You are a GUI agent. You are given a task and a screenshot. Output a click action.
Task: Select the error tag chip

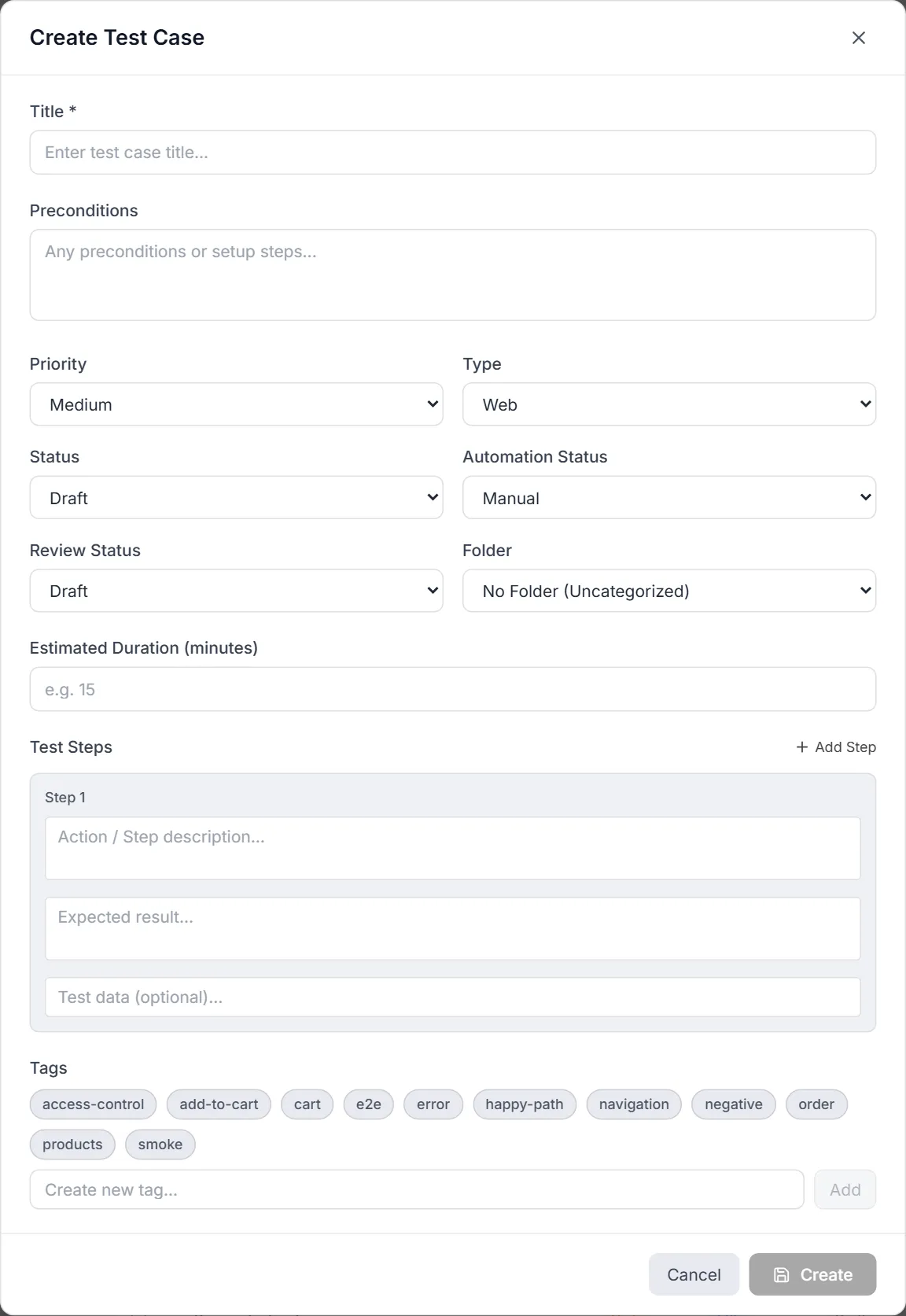(x=433, y=1104)
